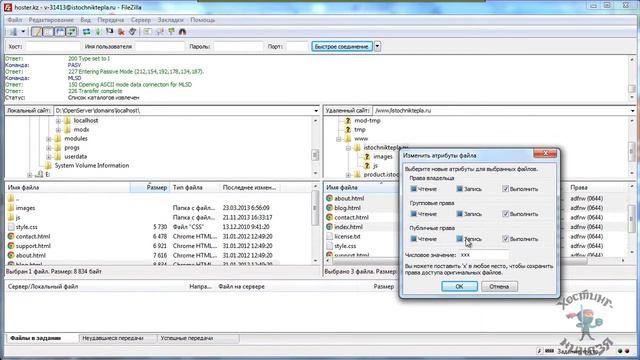Click the Chrome icon of local support.html
This screenshot has height=360, width=640.
click(11, 246)
